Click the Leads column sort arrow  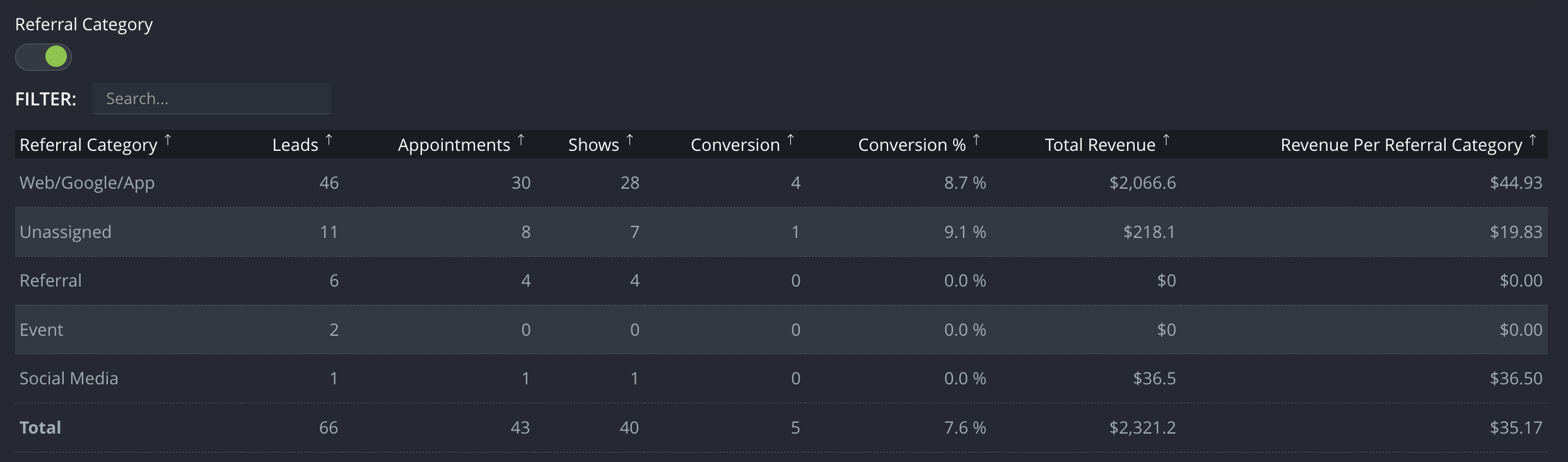tap(329, 139)
